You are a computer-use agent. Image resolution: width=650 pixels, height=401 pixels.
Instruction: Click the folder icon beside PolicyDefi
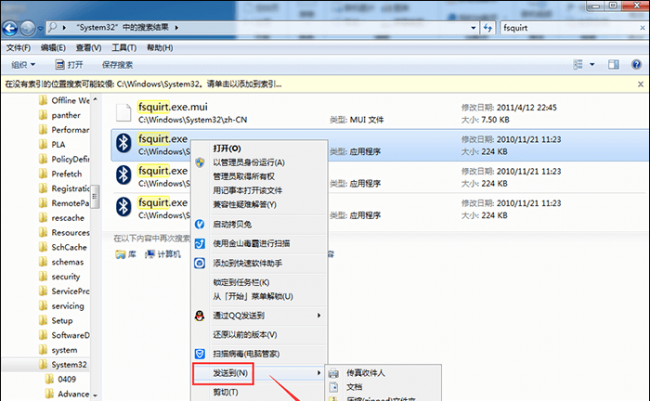tap(43, 159)
